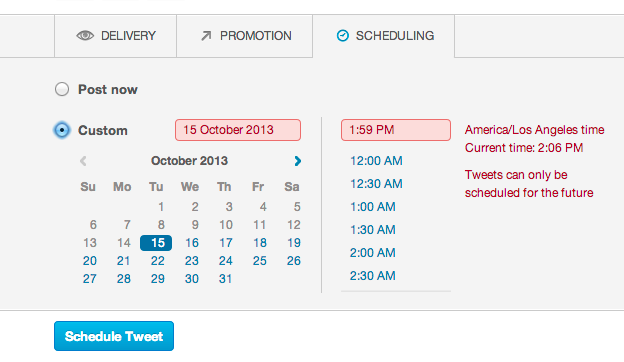This screenshot has width=624, height=362.
Task: Click the 15 October 2013 date field
Action: [238, 130]
